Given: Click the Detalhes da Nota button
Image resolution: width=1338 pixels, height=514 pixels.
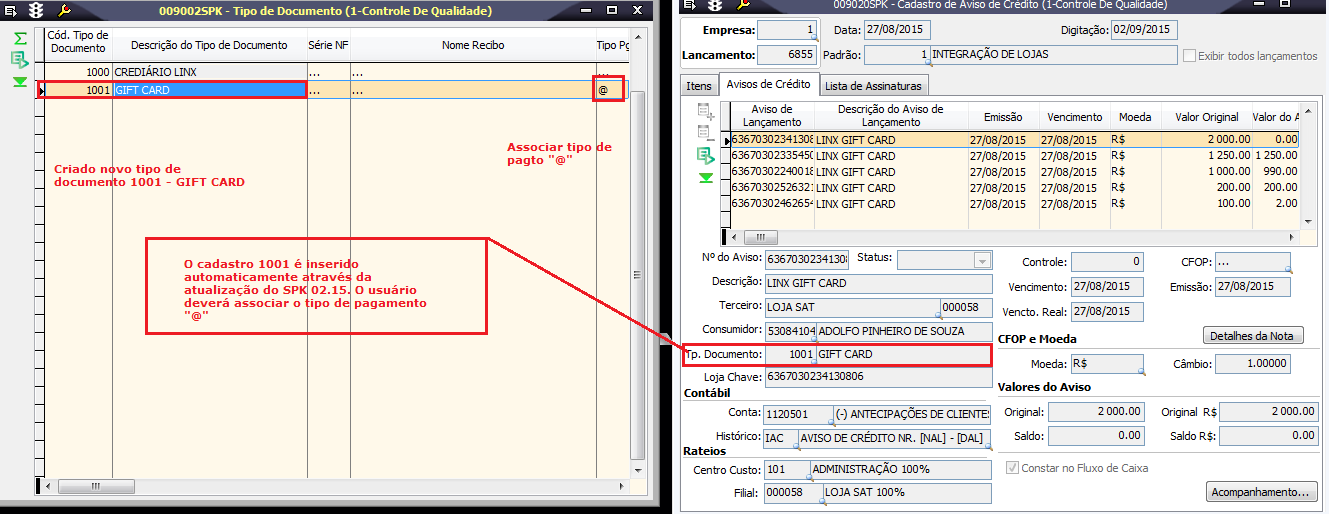Looking at the screenshot, I should point(1253,335).
